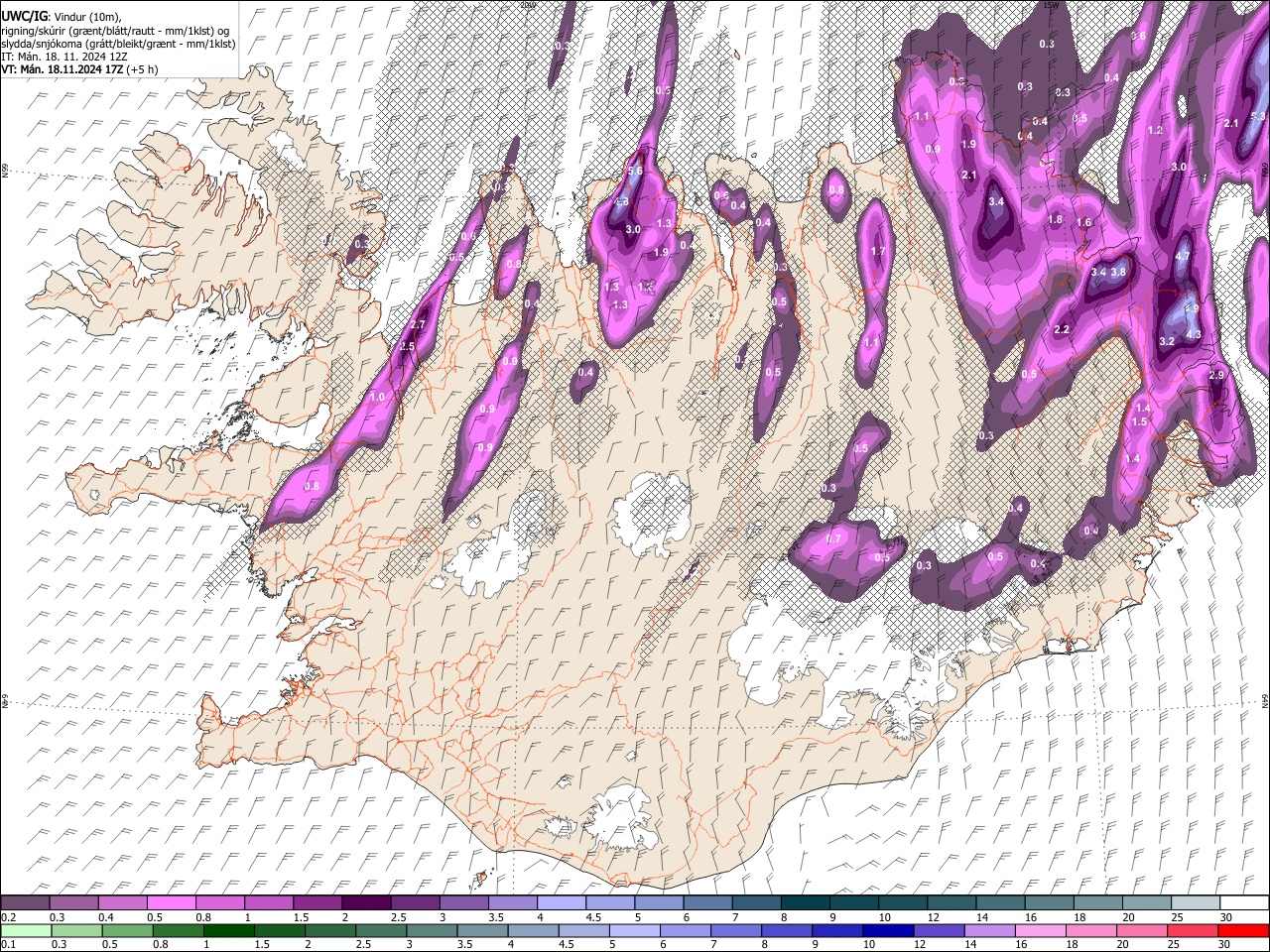
Task: Select the 'Vindur (10m)' label in the header
Action: point(87,16)
